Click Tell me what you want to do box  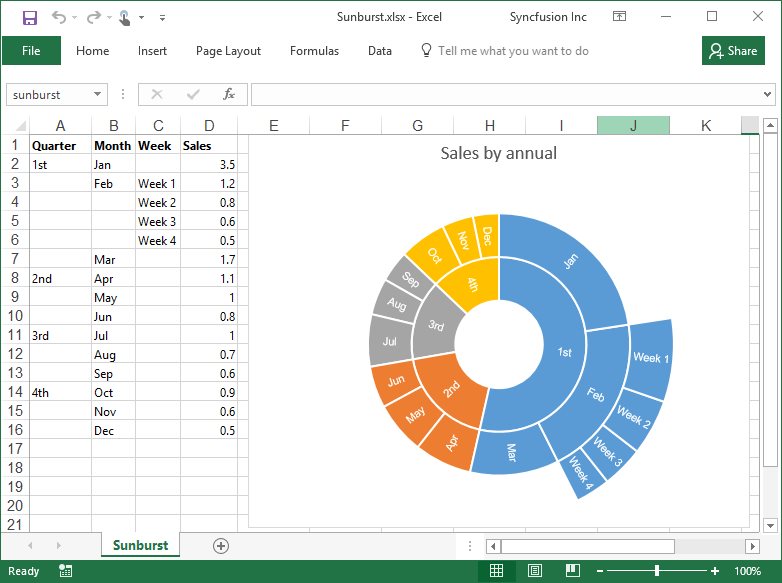(x=513, y=51)
